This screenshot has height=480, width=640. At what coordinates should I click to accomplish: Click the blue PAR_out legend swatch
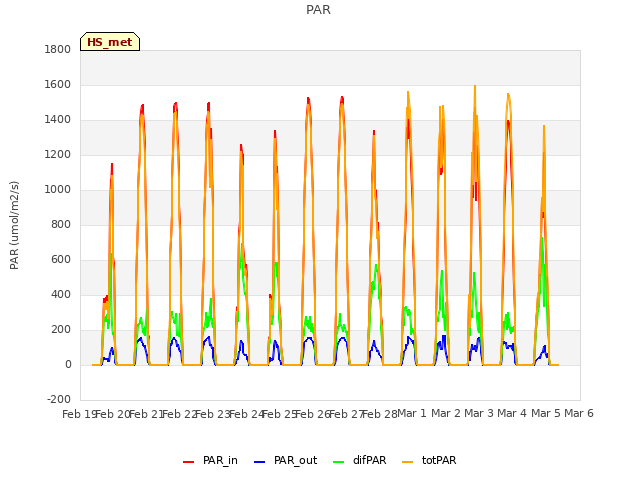pyautogui.click(x=259, y=461)
